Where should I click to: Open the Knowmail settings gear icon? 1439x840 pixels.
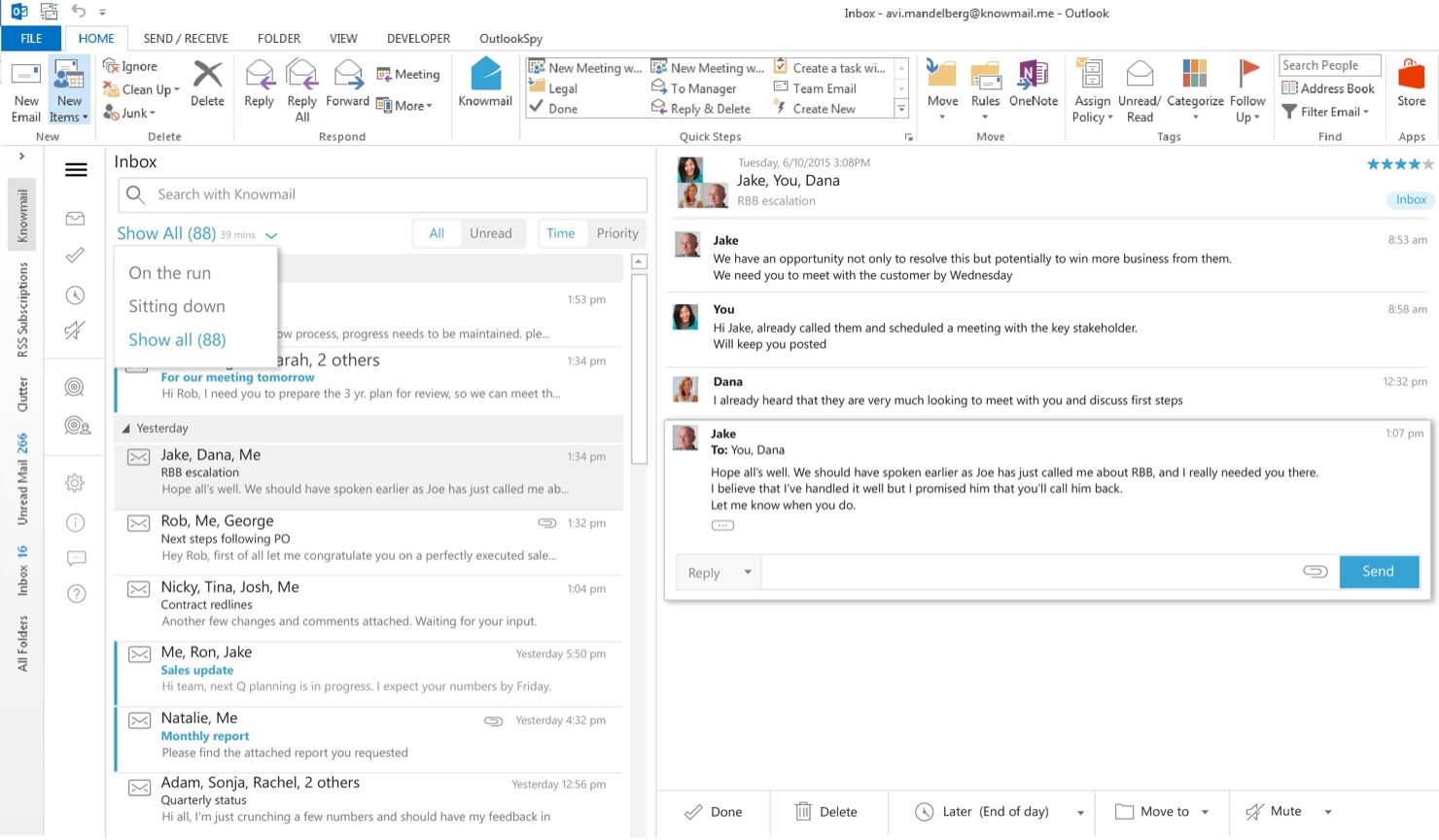(75, 482)
